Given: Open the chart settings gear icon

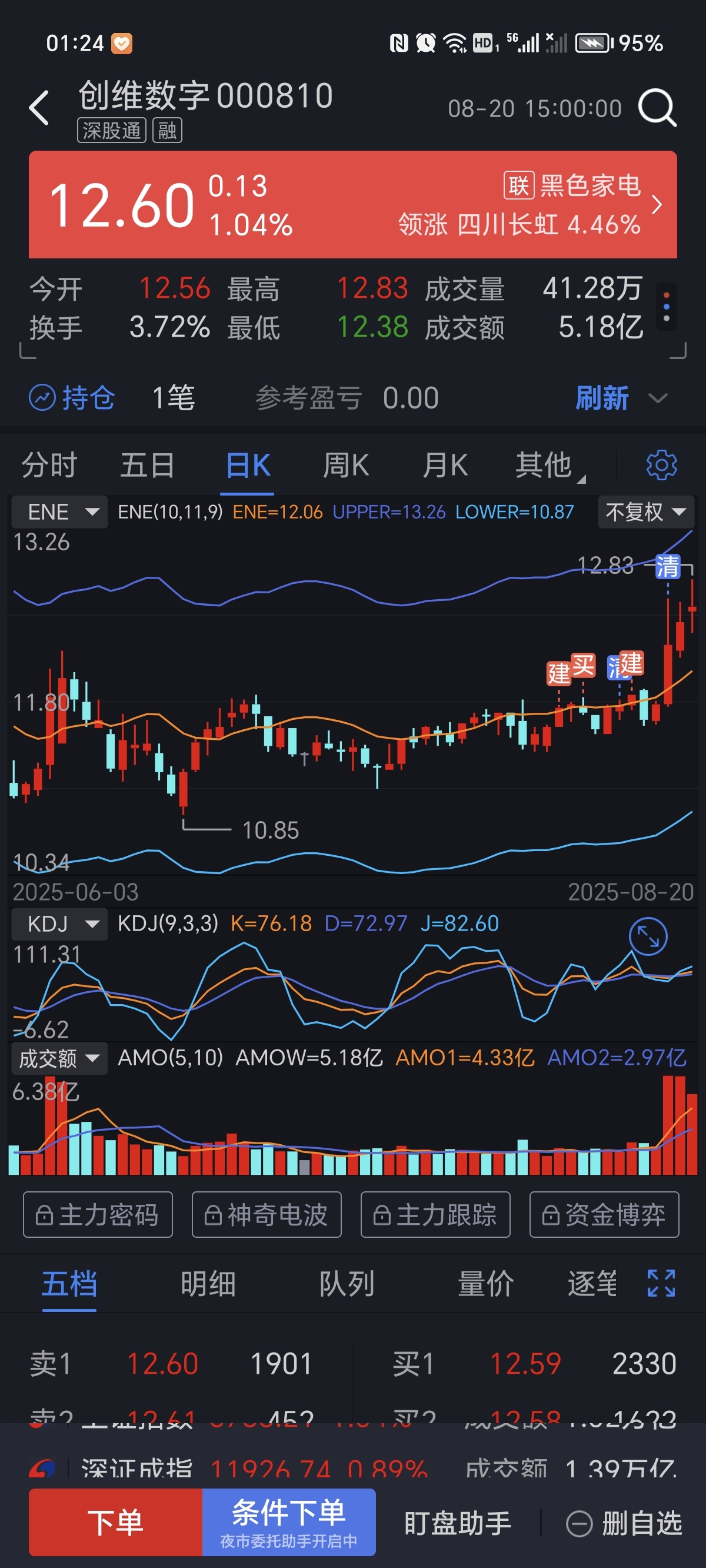Looking at the screenshot, I should [661, 466].
